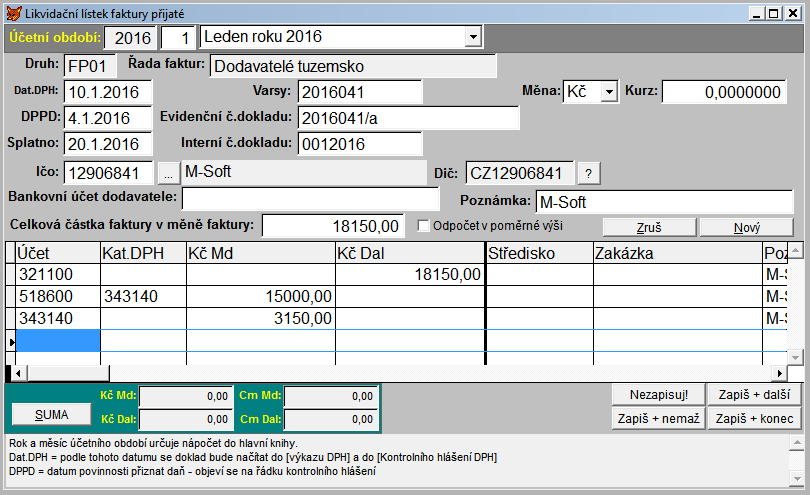
Task: Click the Dat.DPH date field 10.1.2016
Action: 108,92
